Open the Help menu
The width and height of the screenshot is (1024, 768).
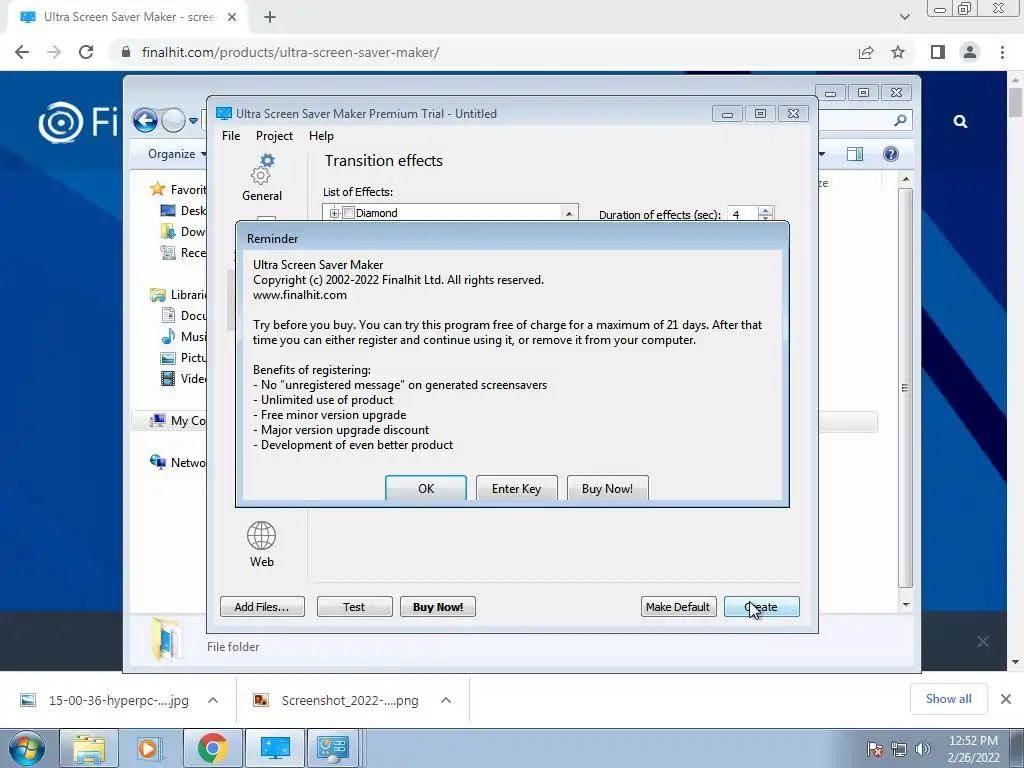pos(321,136)
